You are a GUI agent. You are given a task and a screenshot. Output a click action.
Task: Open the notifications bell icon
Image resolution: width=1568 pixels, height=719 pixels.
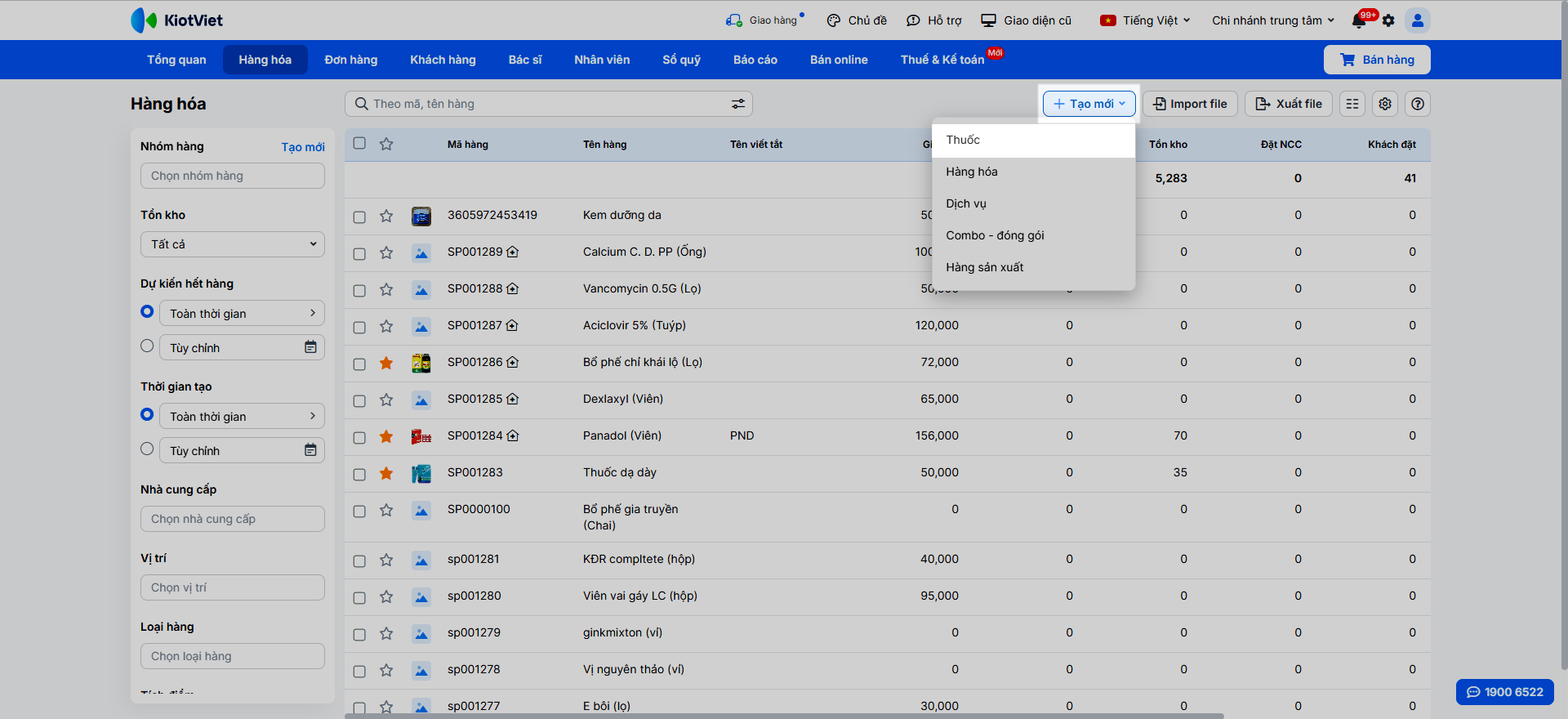point(1360,21)
